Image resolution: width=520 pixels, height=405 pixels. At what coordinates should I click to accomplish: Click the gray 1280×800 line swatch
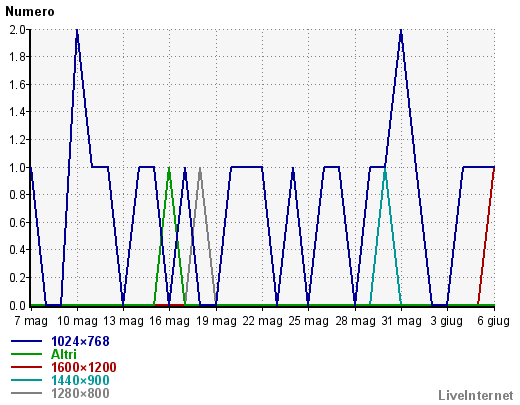pyautogui.click(x=27, y=393)
